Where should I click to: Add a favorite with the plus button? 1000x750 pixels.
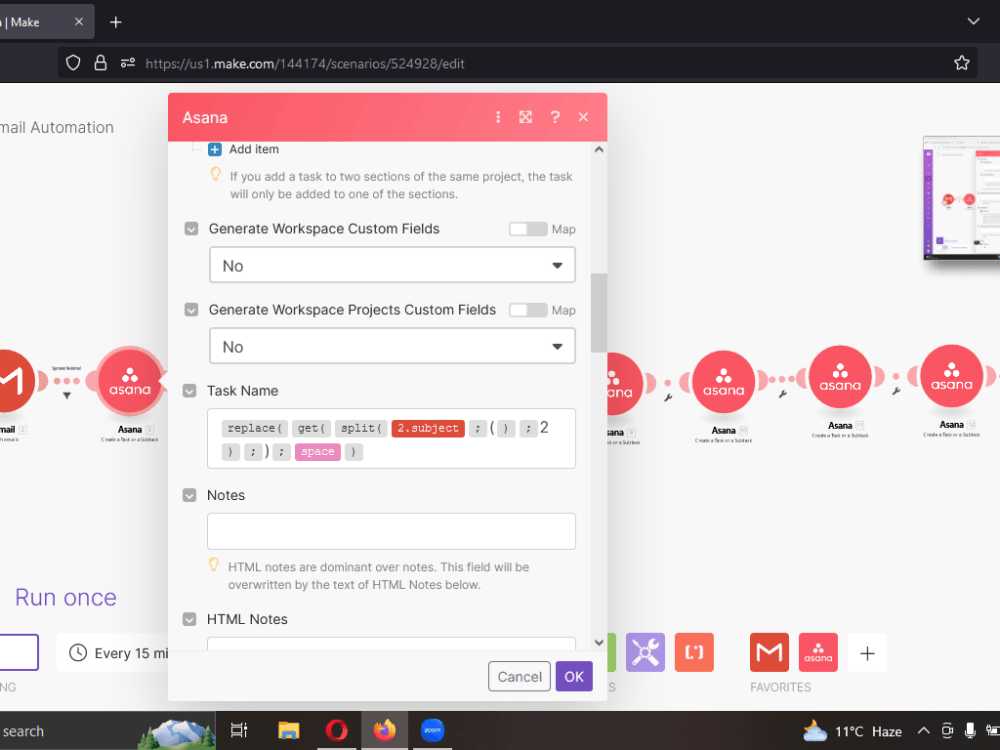pos(867,653)
